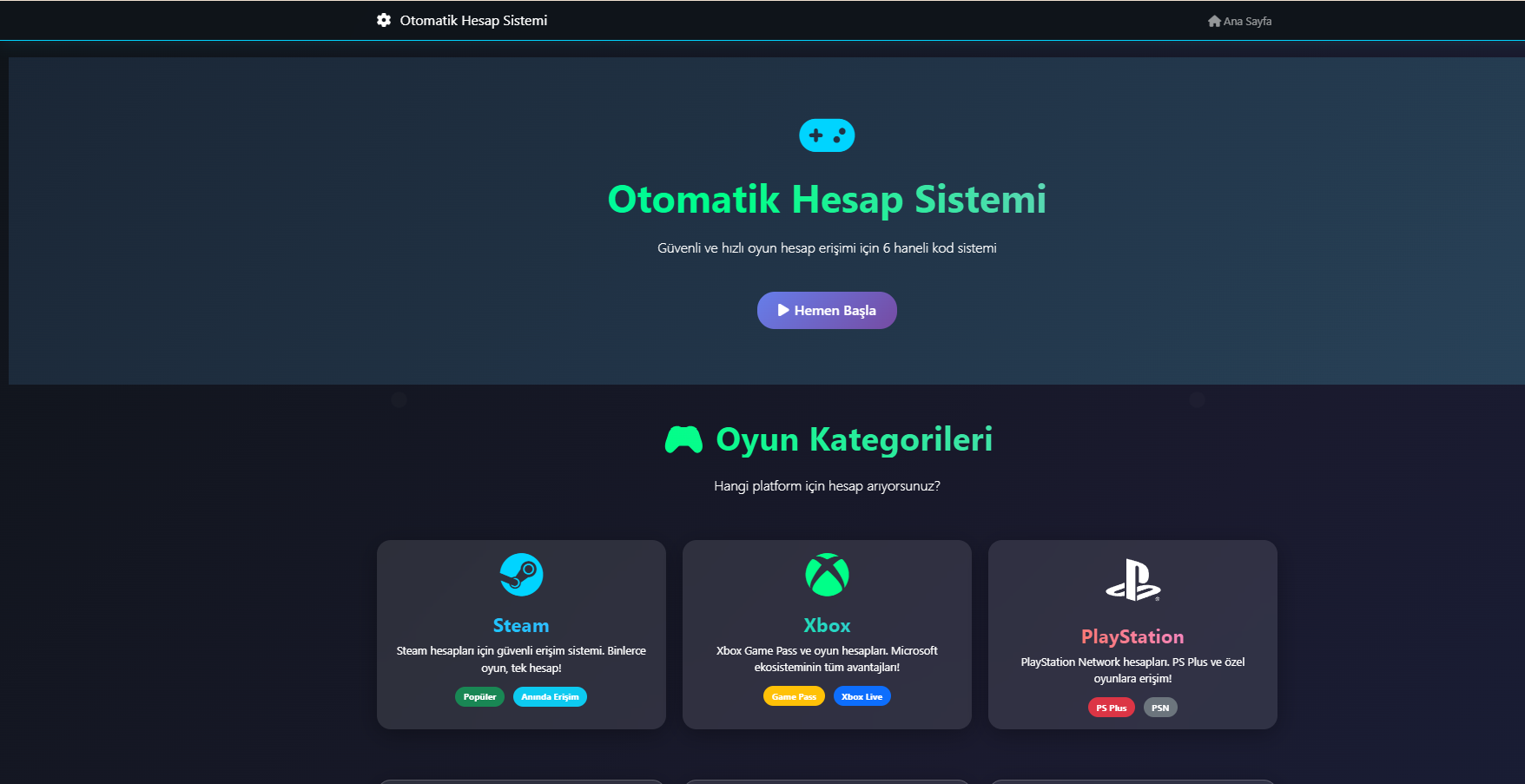Click the green Xbox logo icon
Screen dimensions: 1525x784
[827, 575]
